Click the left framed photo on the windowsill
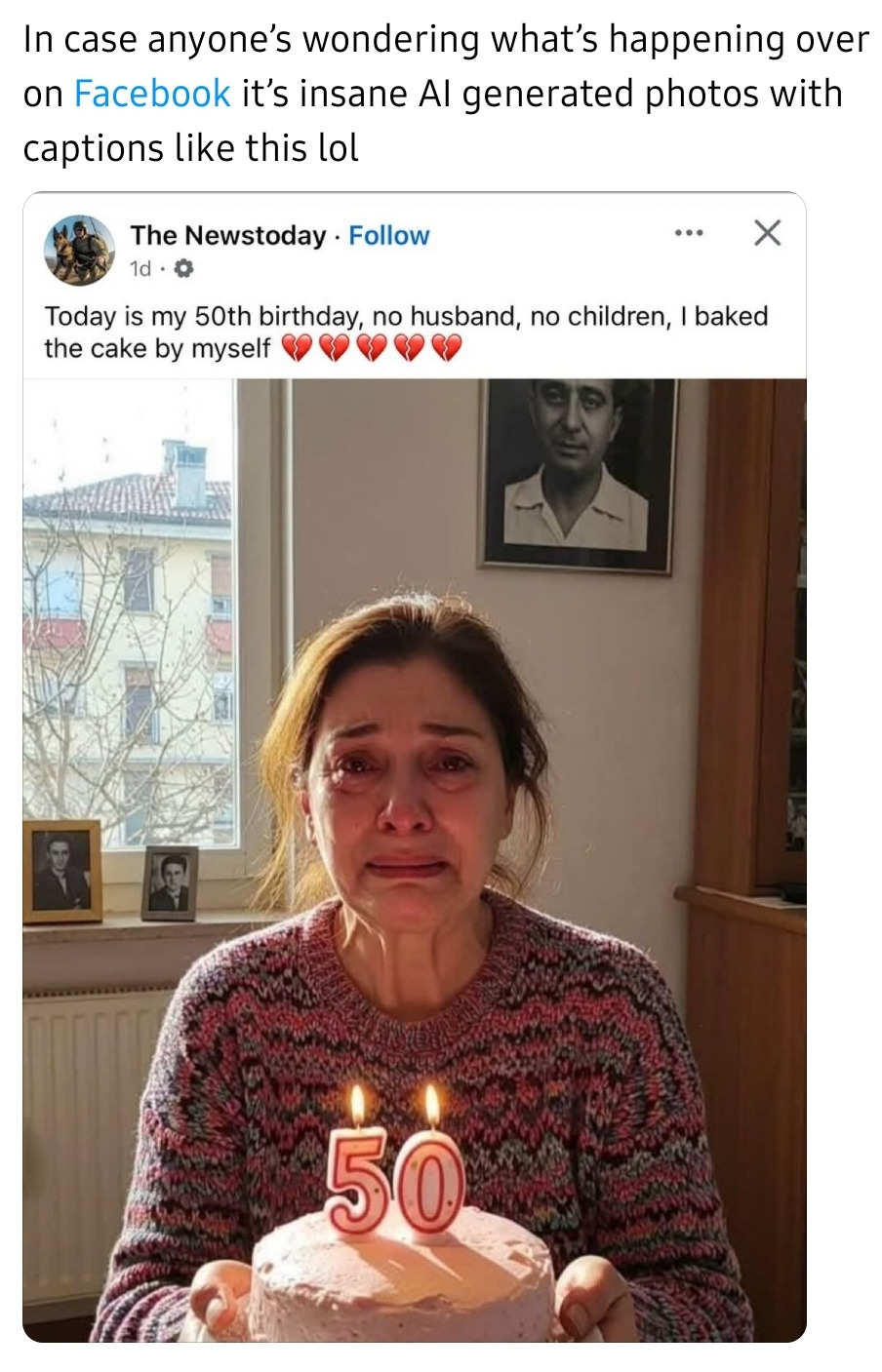The image size is (882, 1372). point(61,871)
